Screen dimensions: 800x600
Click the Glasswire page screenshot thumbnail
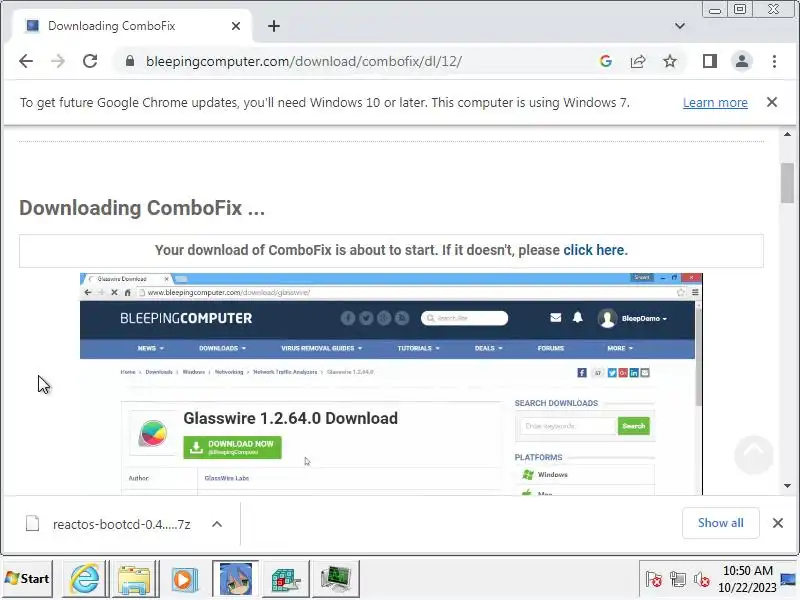(x=391, y=384)
